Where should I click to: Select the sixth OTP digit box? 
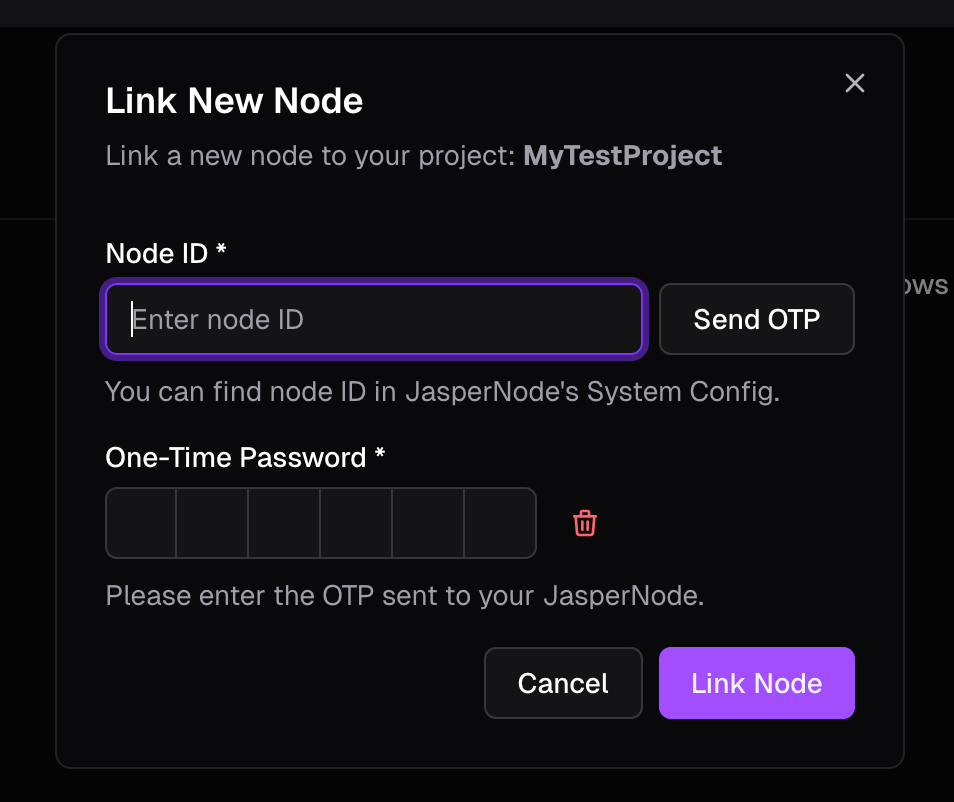coord(500,523)
